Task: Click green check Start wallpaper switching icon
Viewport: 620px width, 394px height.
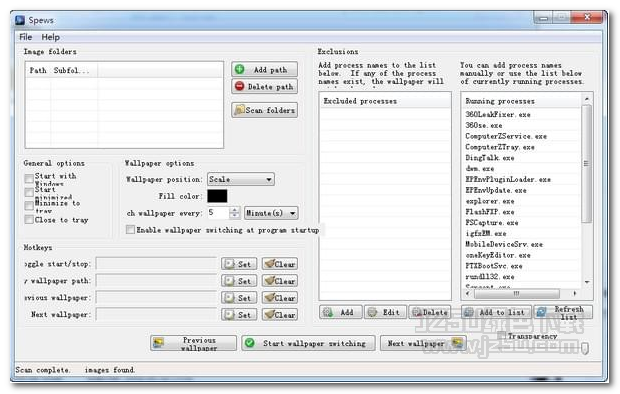Action: tap(250, 343)
